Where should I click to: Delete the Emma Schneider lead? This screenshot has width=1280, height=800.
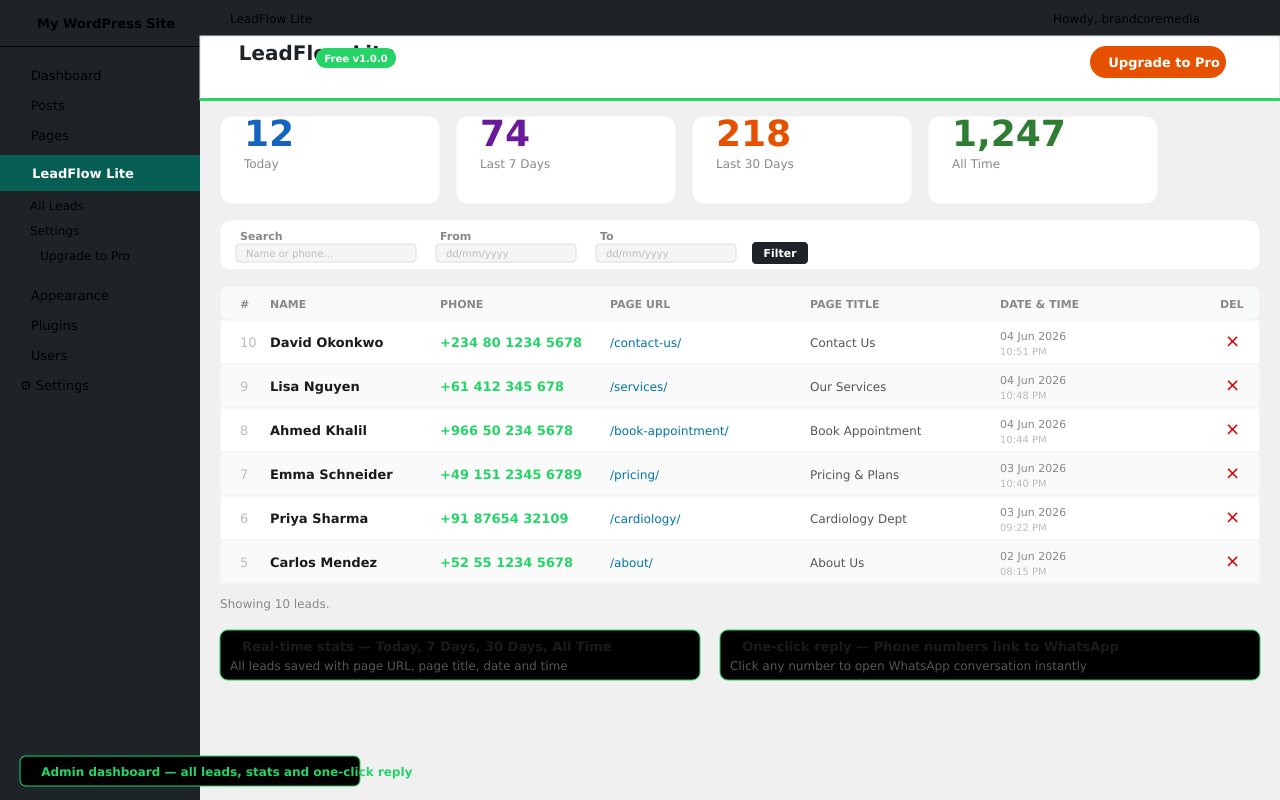1232,474
